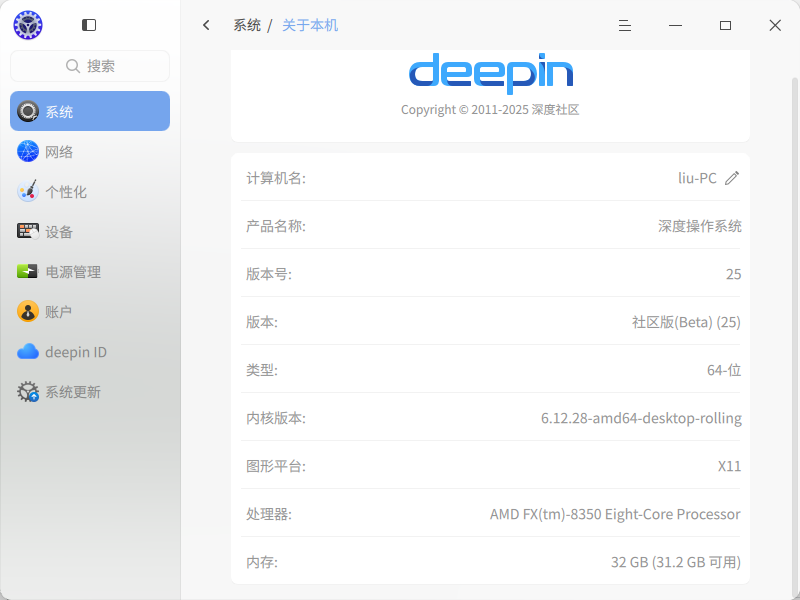This screenshot has height=600, width=800.
Task: Open the hamburger main menu
Action: tap(624, 26)
